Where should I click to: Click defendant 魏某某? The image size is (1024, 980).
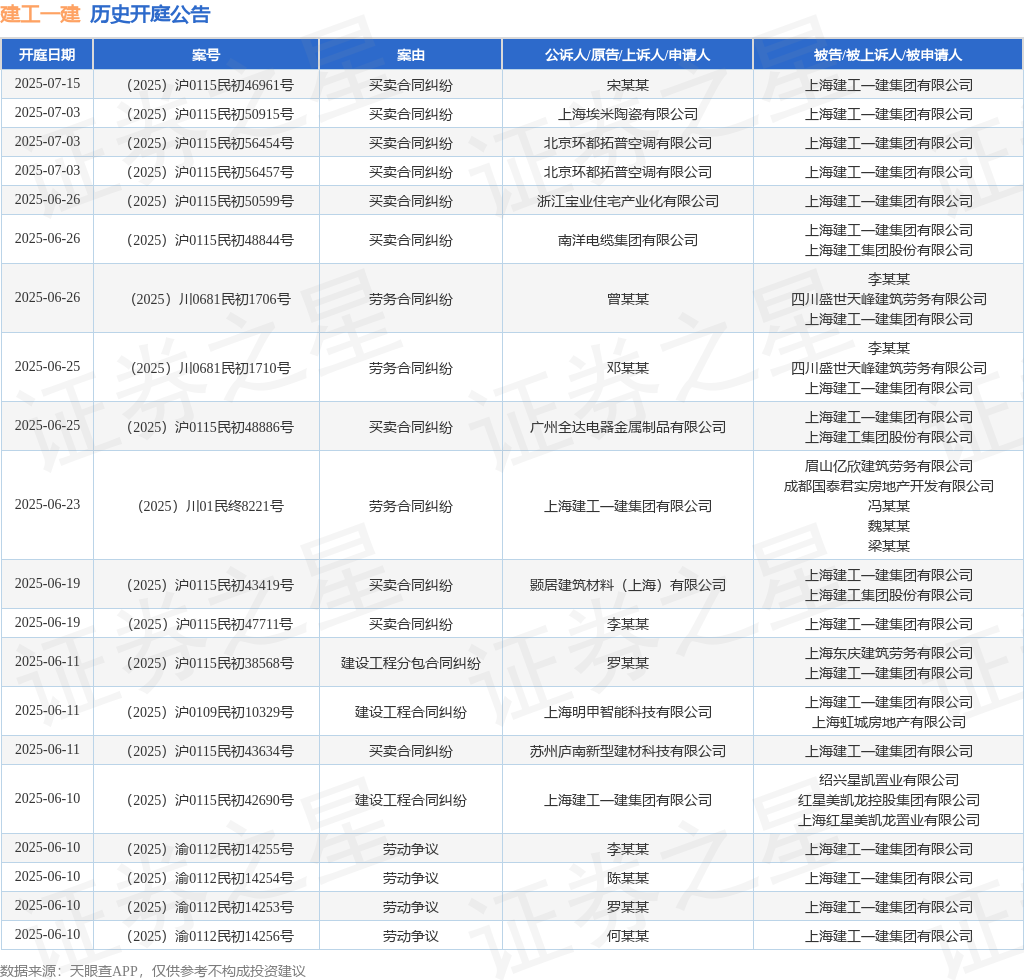(x=888, y=526)
